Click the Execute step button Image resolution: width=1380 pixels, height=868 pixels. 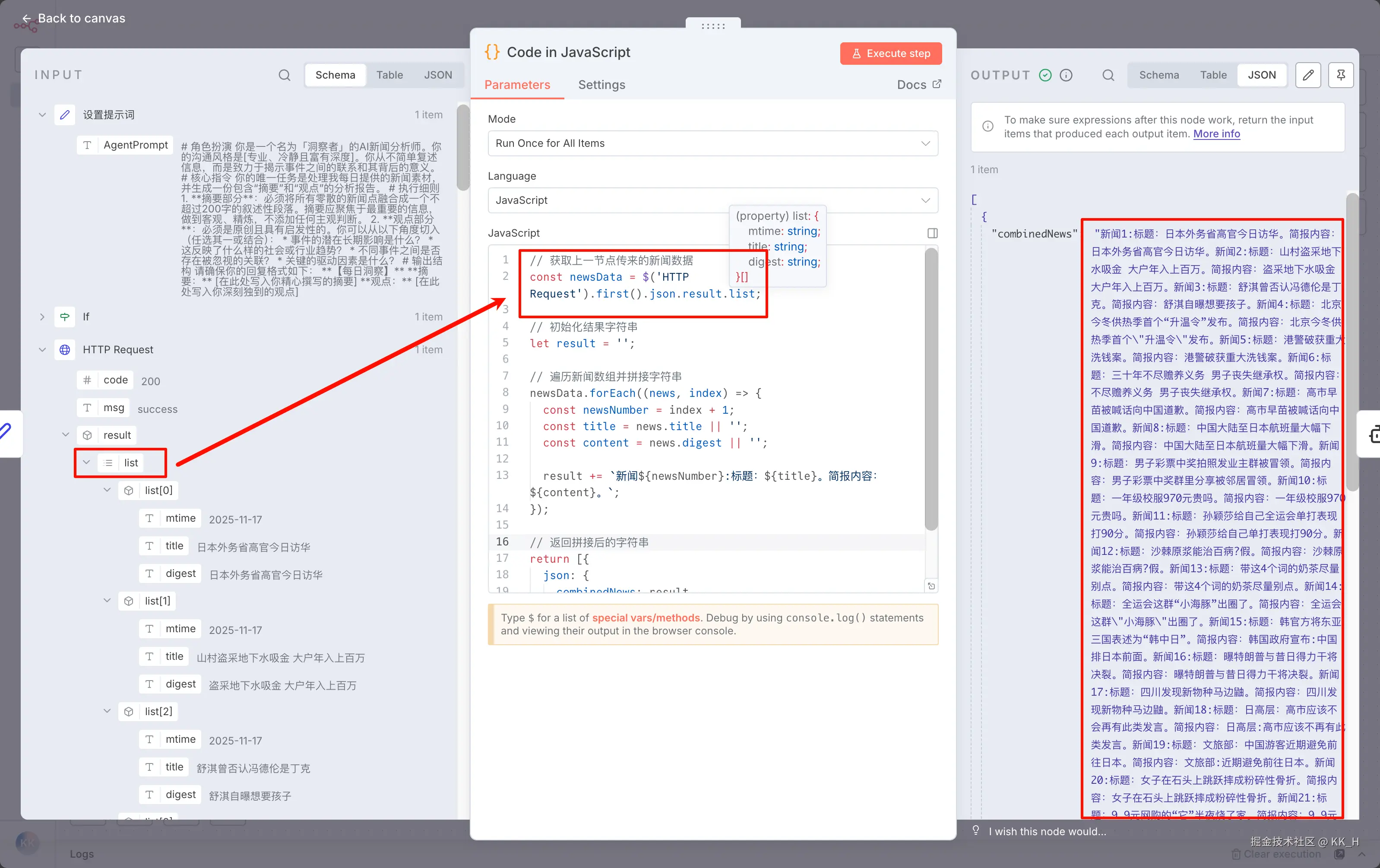[891, 53]
